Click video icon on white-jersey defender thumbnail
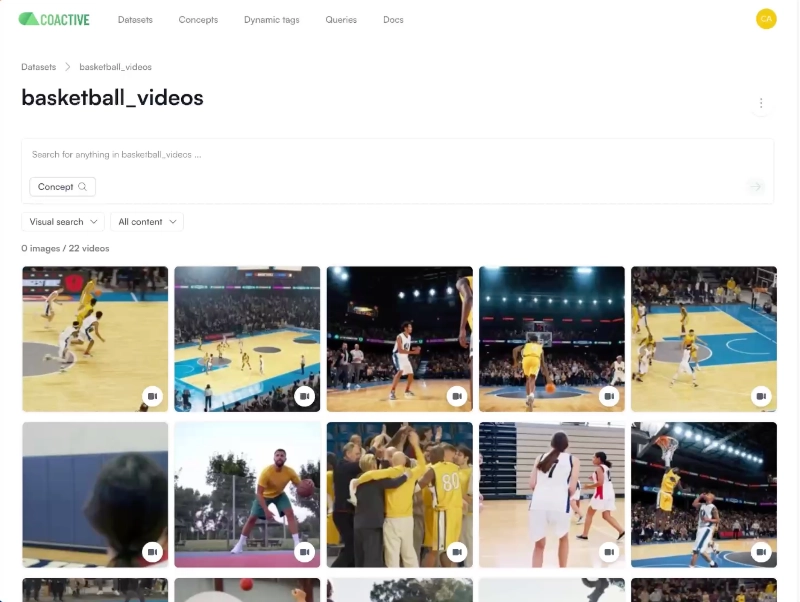 457,396
